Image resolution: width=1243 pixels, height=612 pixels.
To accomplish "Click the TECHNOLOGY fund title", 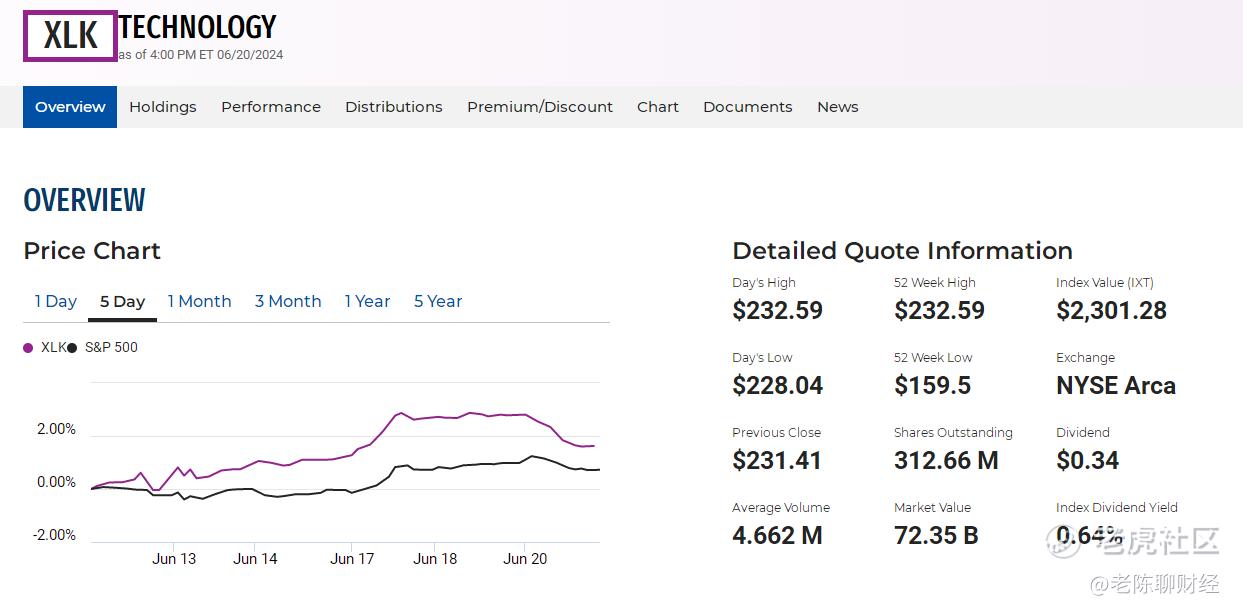I will (197, 27).
